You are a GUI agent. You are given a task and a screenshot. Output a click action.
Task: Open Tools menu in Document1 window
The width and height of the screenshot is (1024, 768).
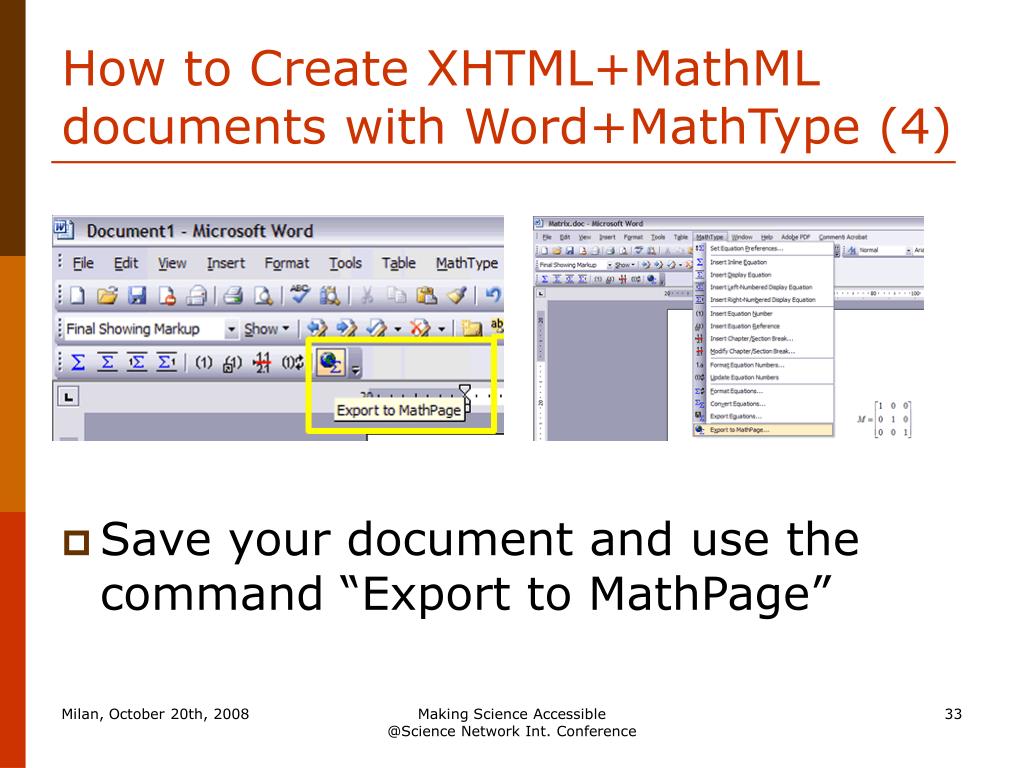pos(345,263)
